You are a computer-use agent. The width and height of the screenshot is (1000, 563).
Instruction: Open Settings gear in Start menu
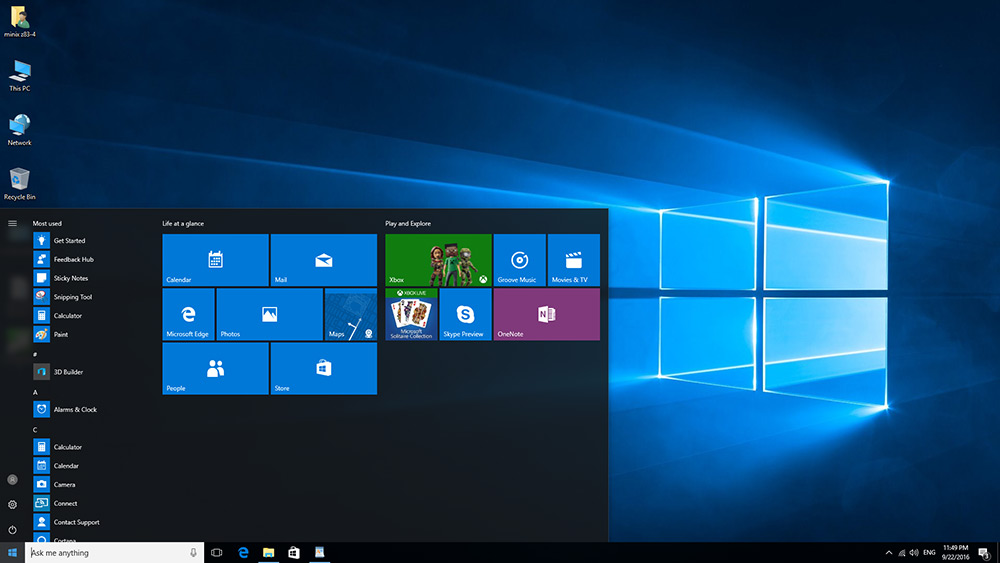point(12,505)
